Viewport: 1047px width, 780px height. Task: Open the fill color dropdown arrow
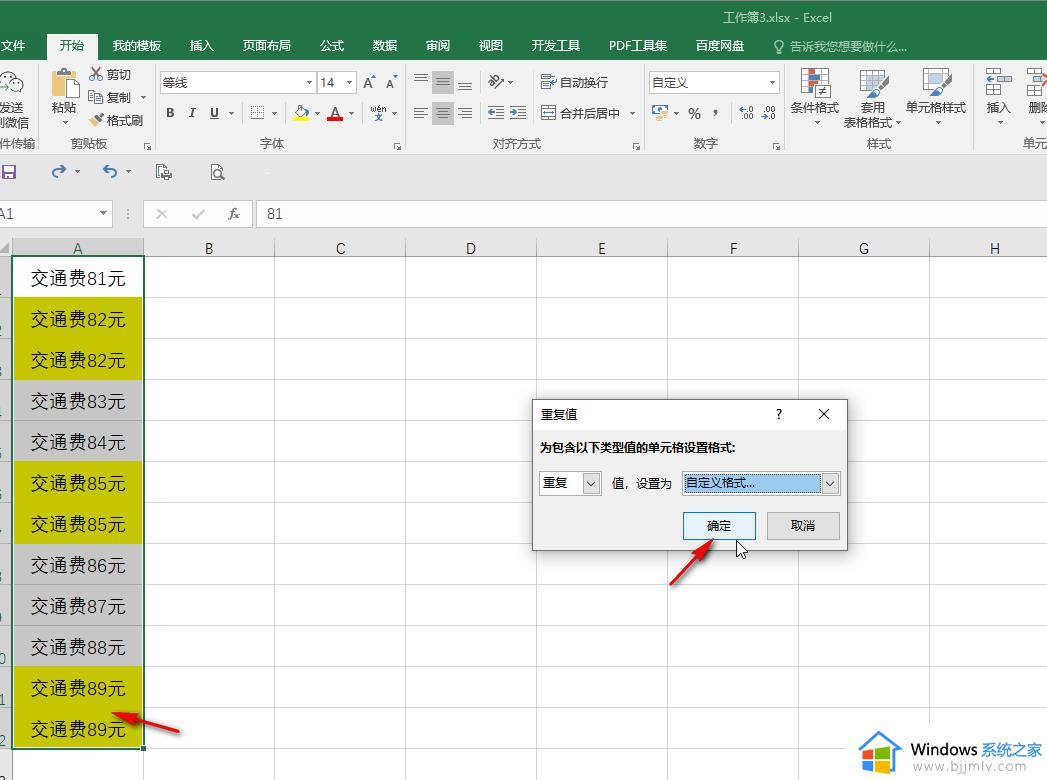coord(317,114)
